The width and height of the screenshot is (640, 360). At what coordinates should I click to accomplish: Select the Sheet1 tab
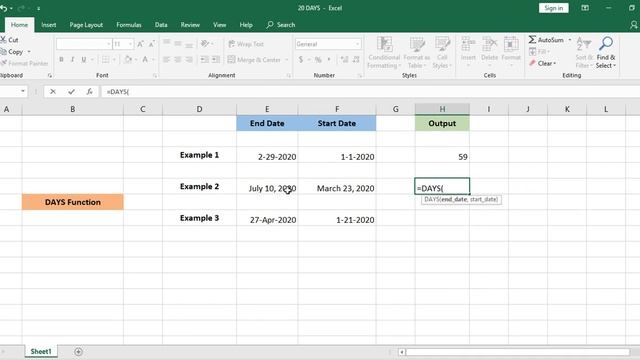pos(41,351)
